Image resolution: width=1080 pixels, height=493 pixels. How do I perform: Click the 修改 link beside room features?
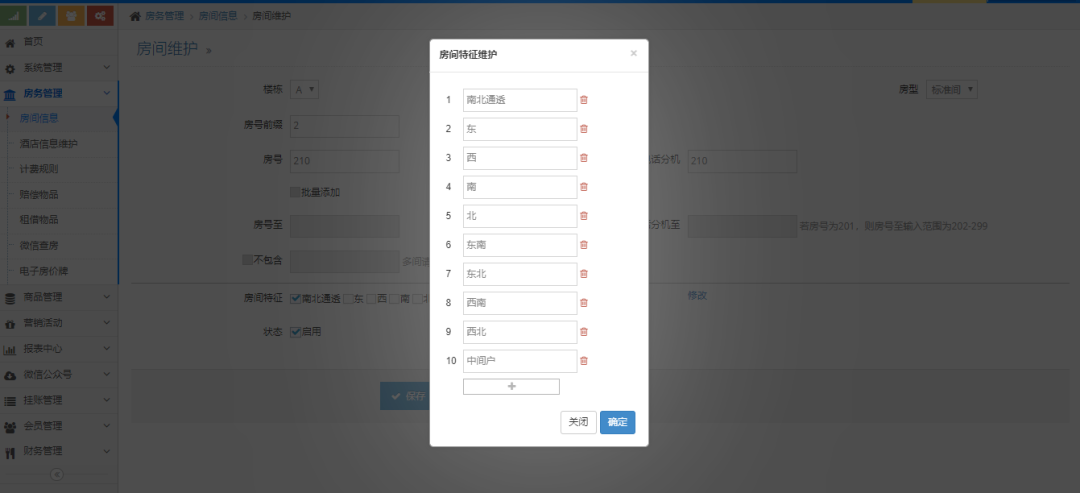pos(697,295)
